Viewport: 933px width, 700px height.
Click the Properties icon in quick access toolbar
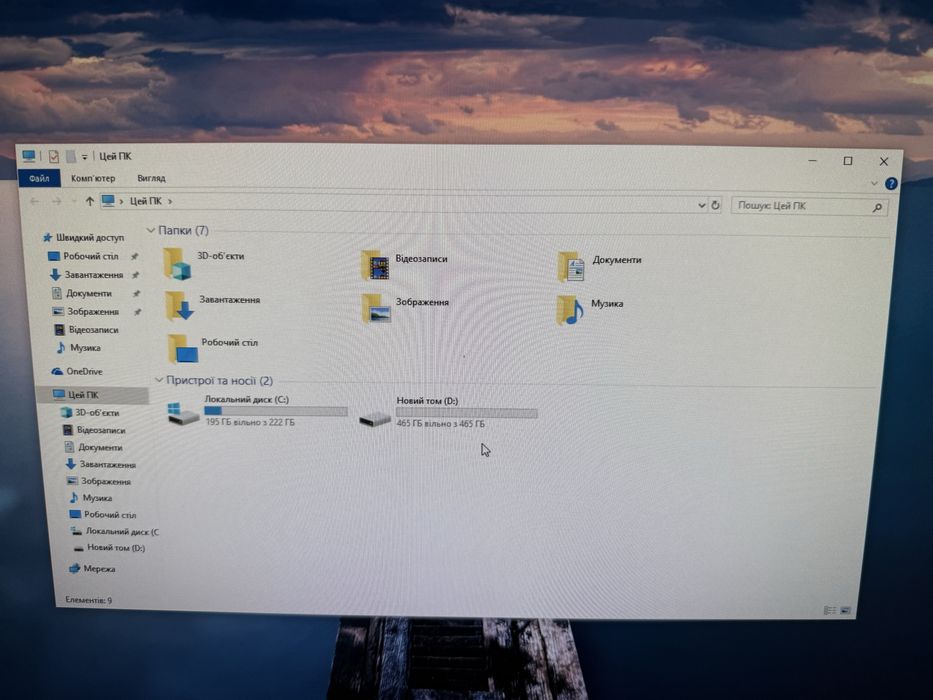coord(54,157)
